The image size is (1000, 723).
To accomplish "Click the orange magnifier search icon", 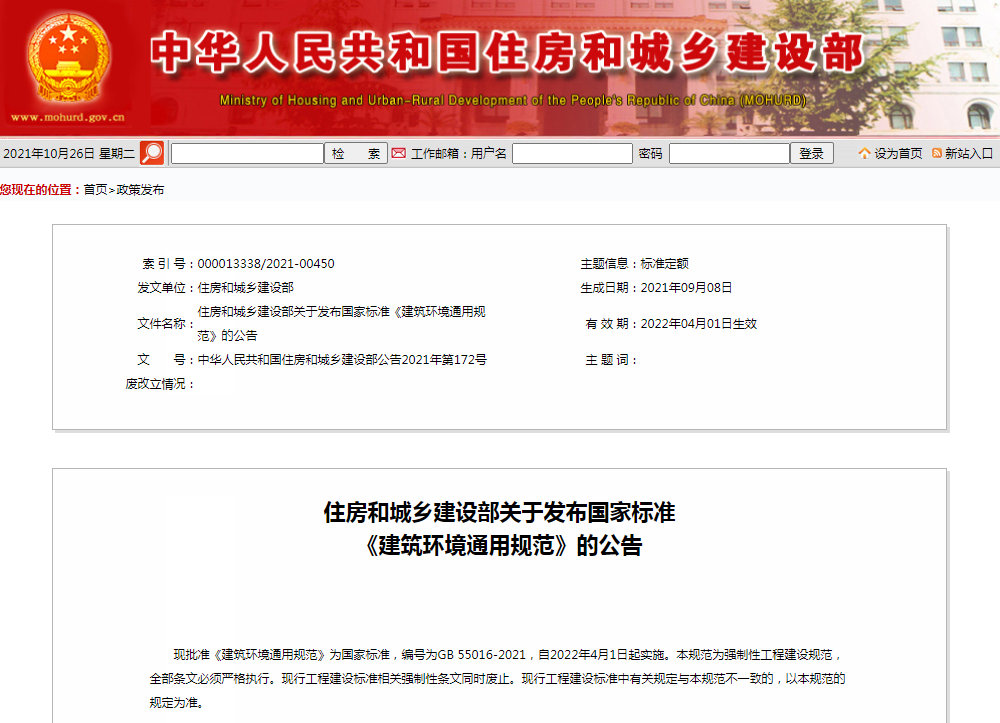I will (x=152, y=153).
